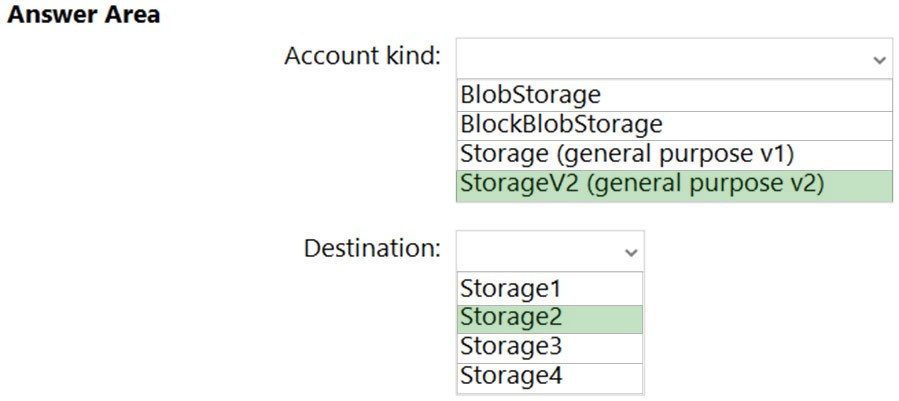Choose Storage1 as the destination
This screenshot has height=401, width=899.
(550, 289)
